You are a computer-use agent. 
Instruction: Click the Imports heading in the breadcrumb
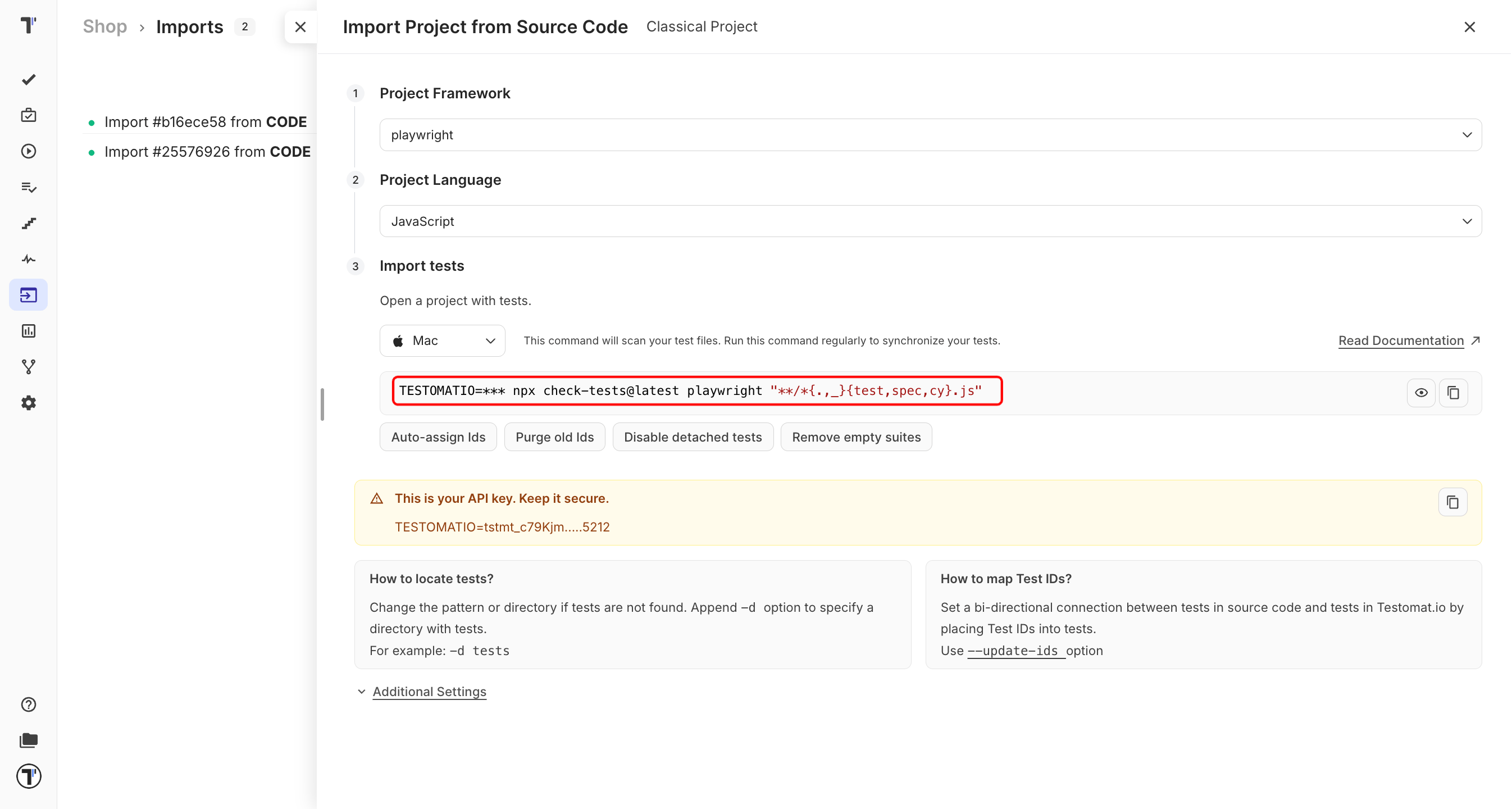pos(190,26)
